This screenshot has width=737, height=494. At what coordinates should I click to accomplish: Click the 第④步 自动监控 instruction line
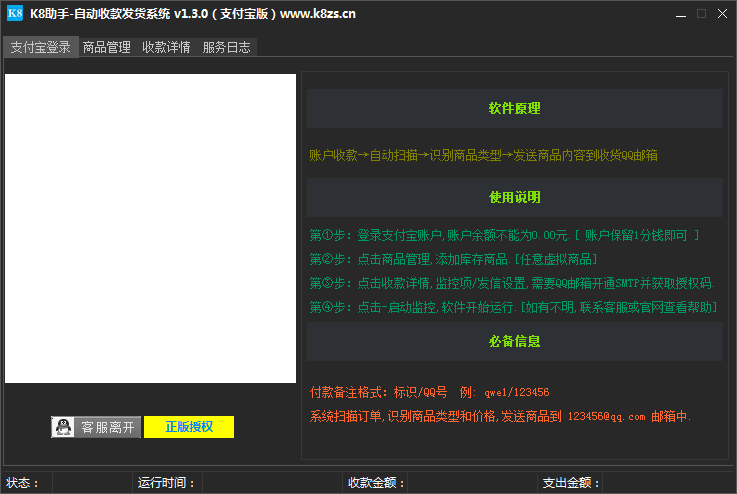click(513, 307)
